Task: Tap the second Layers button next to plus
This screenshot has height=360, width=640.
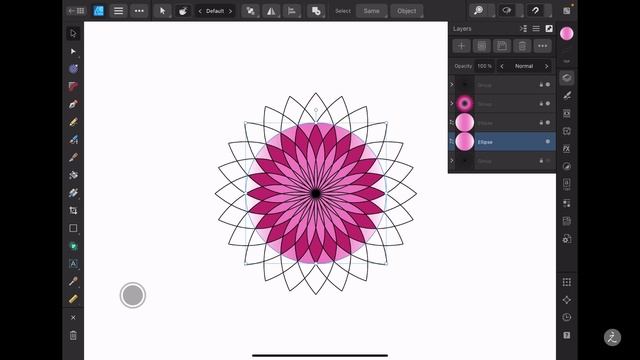Action: (482, 46)
